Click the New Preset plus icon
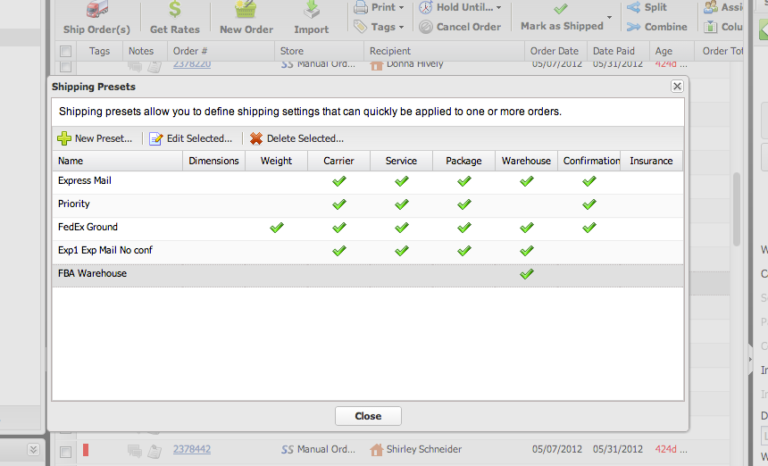Viewport: 768px width, 466px height. pyautogui.click(x=64, y=139)
